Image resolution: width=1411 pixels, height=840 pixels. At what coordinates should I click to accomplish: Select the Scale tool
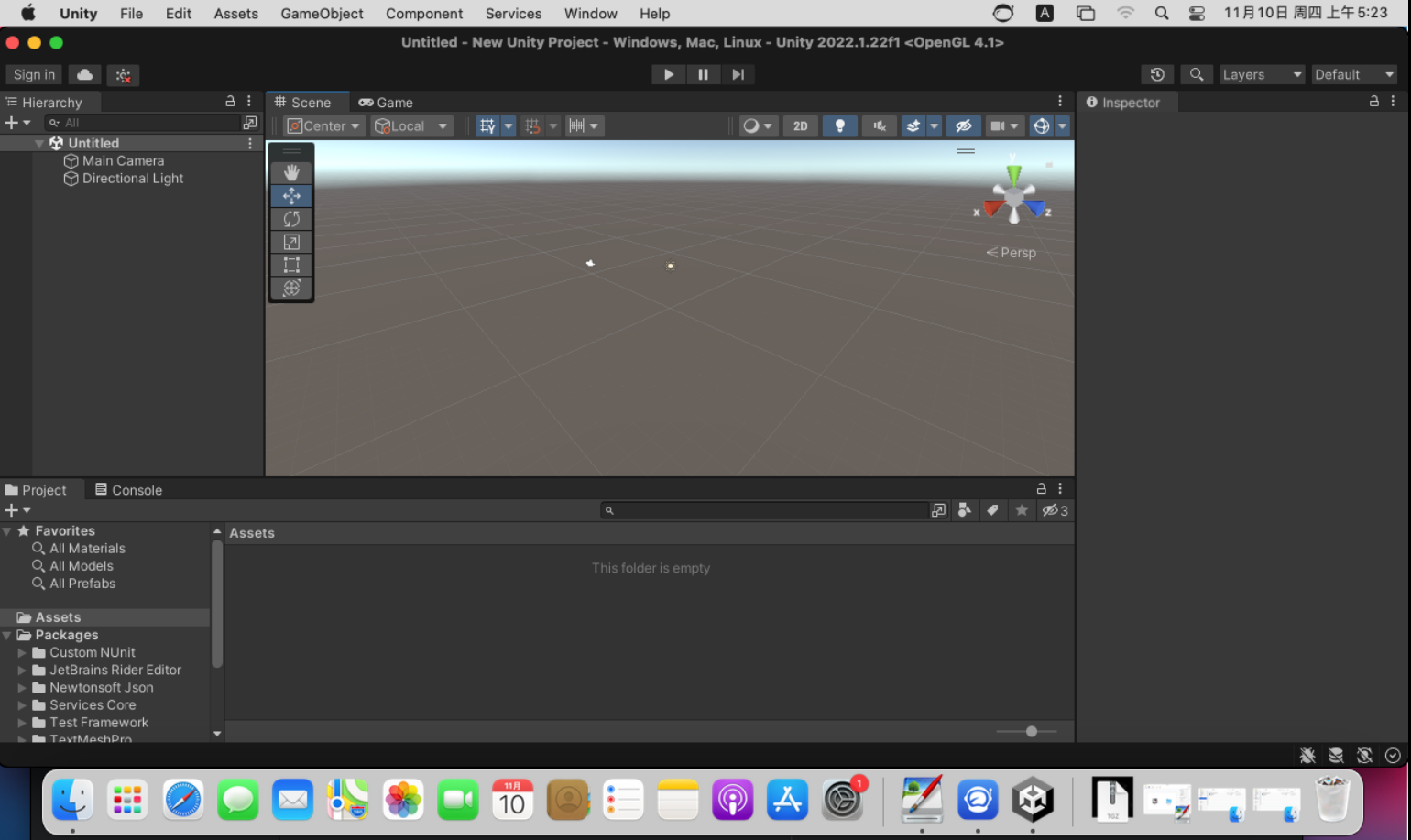(x=291, y=242)
